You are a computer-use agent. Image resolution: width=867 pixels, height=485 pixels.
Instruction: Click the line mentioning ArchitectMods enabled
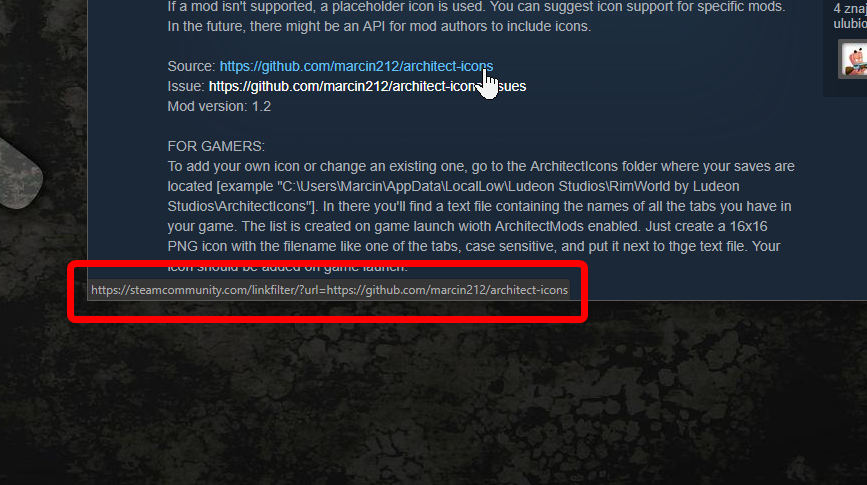tap(467, 226)
